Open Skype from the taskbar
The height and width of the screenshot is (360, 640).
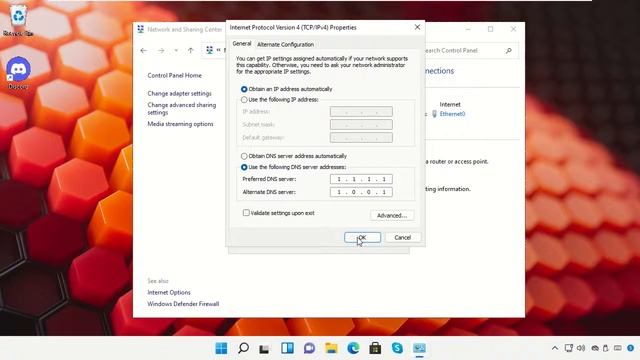(x=397, y=348)
